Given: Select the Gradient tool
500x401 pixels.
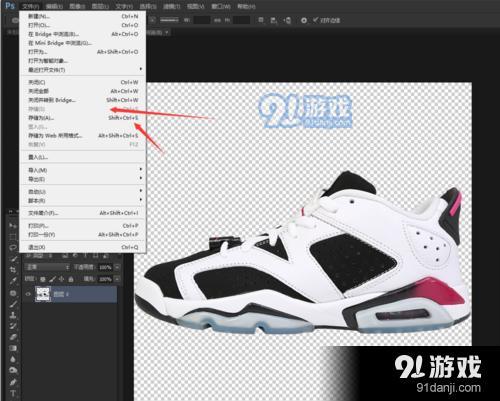Looking at the screenshot, I should click(13, 348).
